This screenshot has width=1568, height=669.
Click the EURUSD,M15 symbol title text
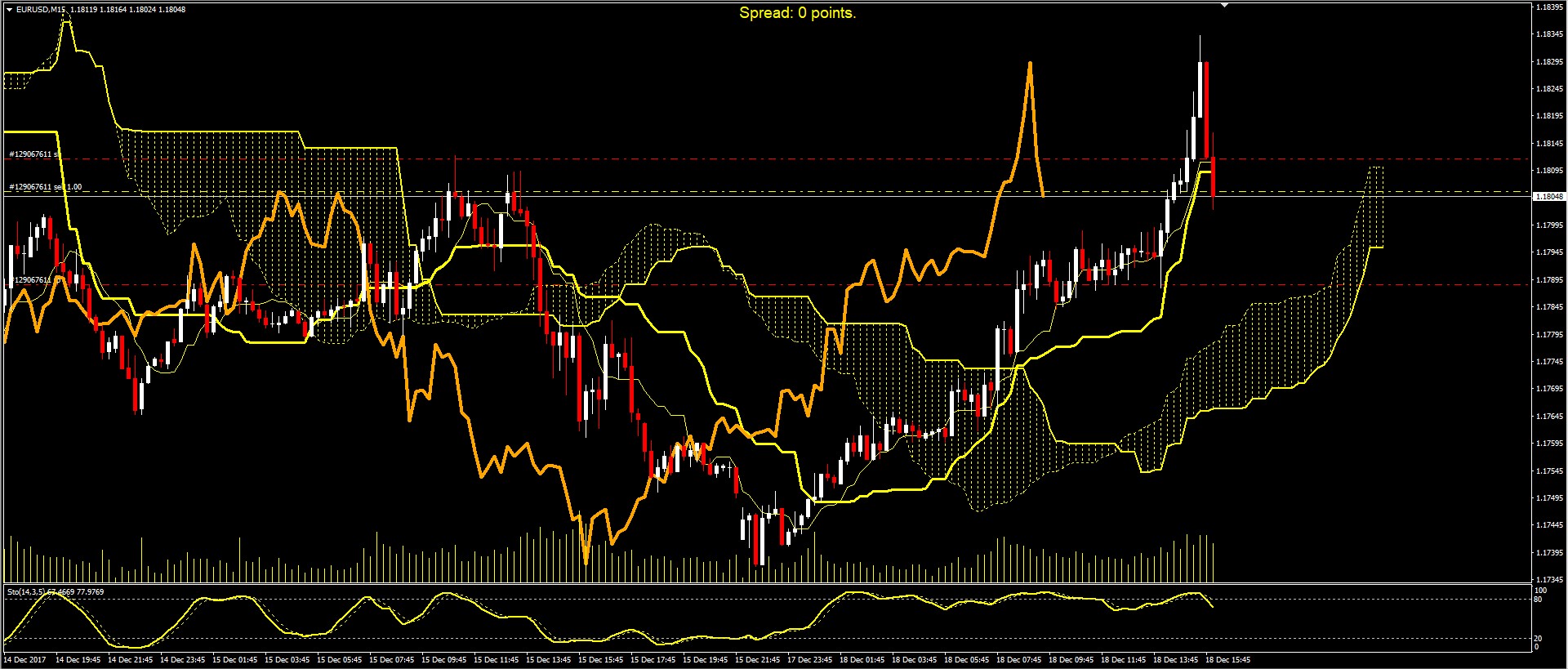pos(41,10)
